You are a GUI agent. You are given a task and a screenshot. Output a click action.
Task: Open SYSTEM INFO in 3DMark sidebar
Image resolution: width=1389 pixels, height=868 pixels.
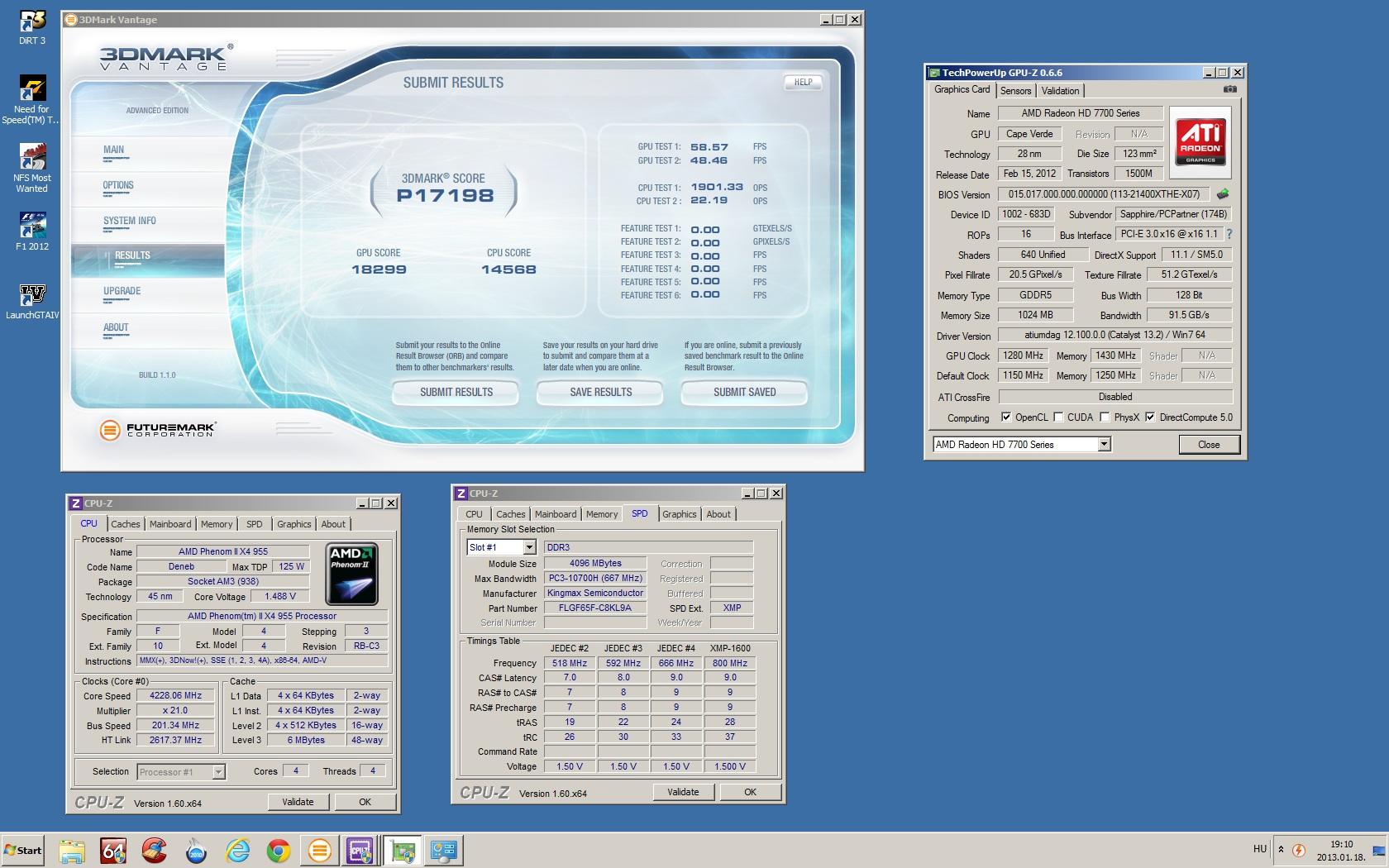pos(130,221)
